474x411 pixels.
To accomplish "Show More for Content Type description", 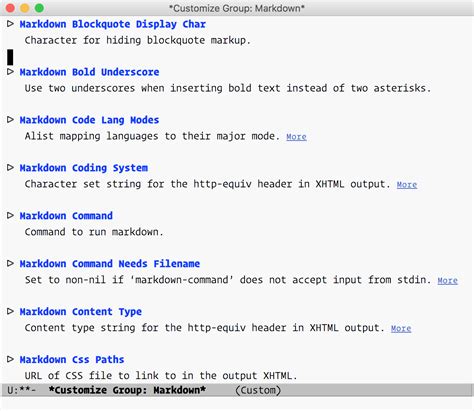I will pyautogui.click(x=401, y=328).
